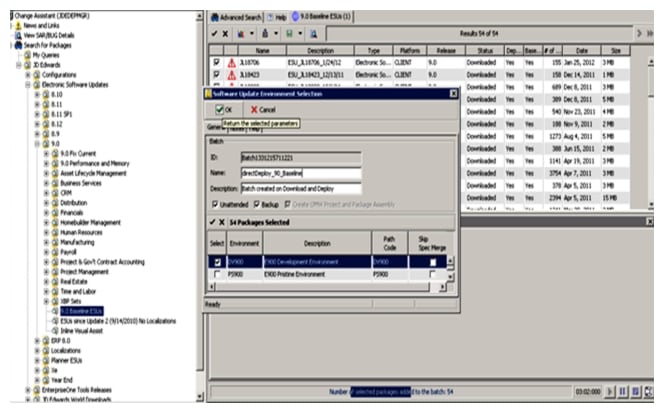Click the tree panel's down scroll arrow
The height and width of the screenshot is (420, 657).
click(199, 396)
